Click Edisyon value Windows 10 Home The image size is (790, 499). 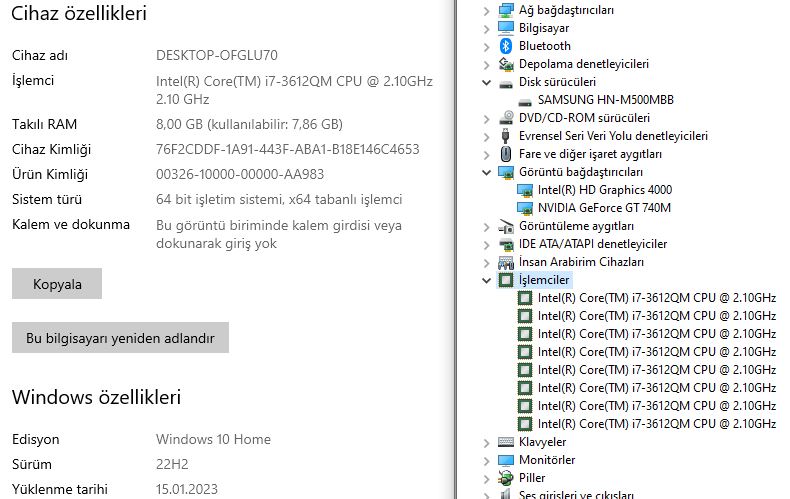click(213, 440)
